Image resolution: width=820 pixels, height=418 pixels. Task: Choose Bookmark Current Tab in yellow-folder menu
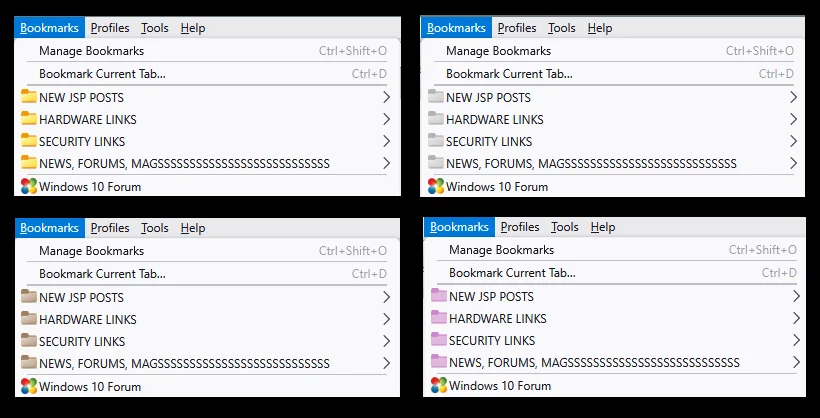(x=102, y=74)
